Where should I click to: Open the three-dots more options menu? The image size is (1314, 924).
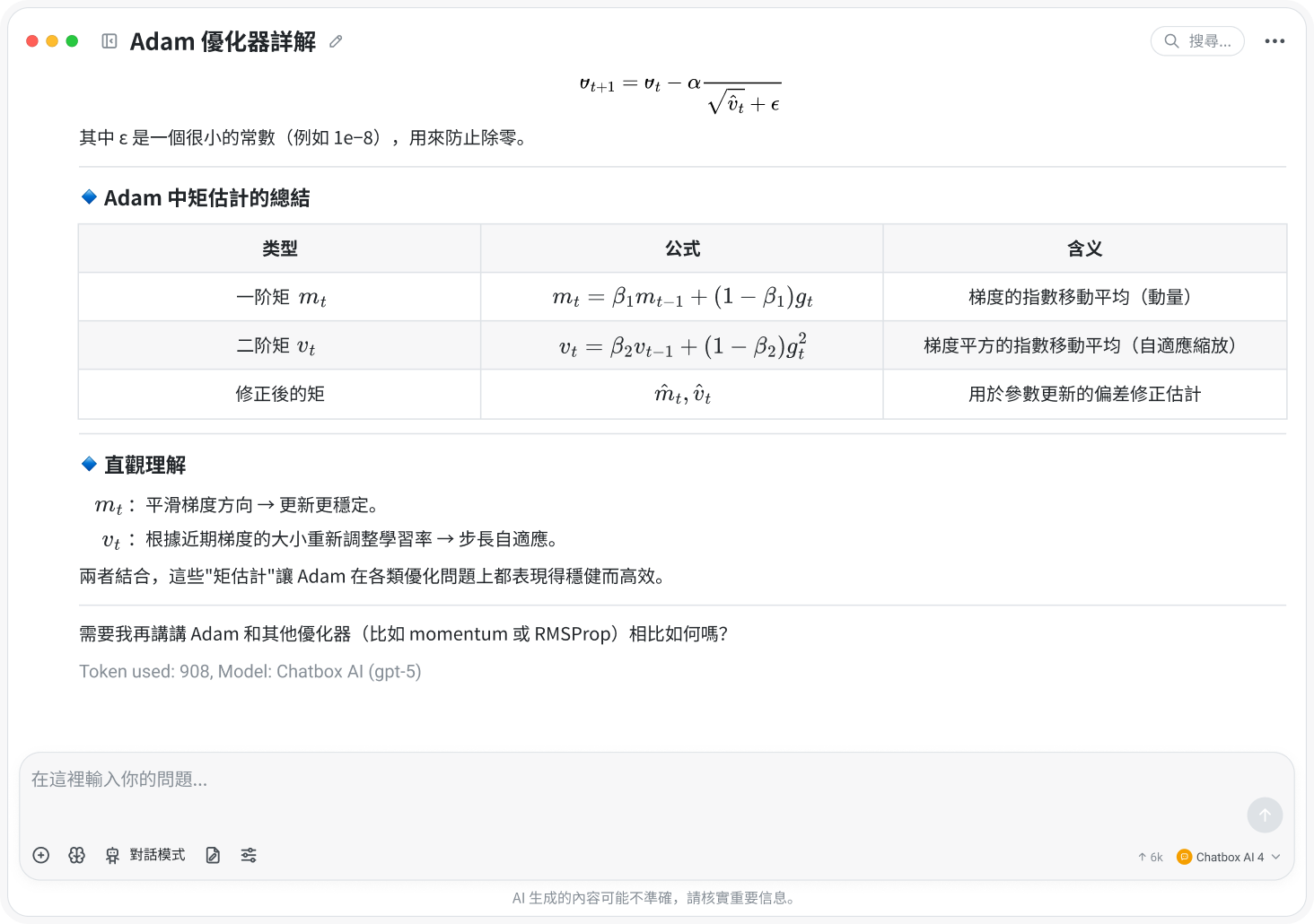point(1275,41)
